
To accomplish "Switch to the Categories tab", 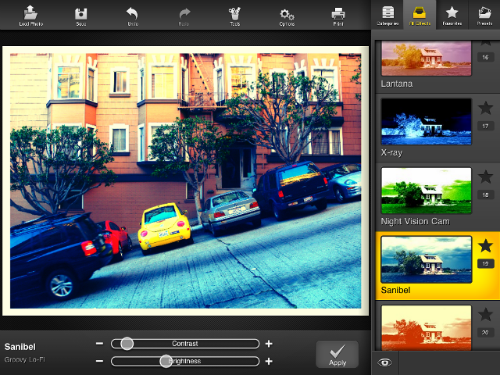I will click(388, 15).
